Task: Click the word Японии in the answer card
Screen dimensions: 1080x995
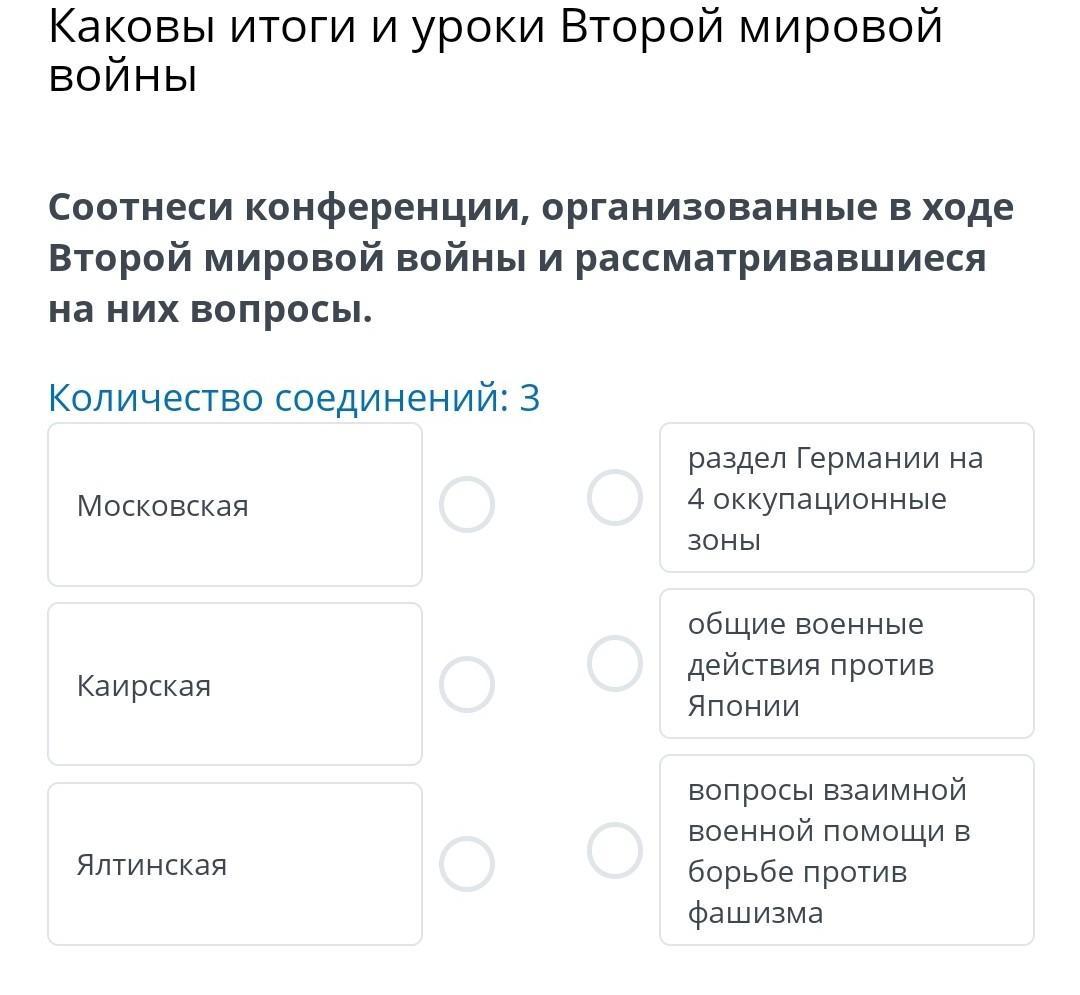Action: point(743,706)
